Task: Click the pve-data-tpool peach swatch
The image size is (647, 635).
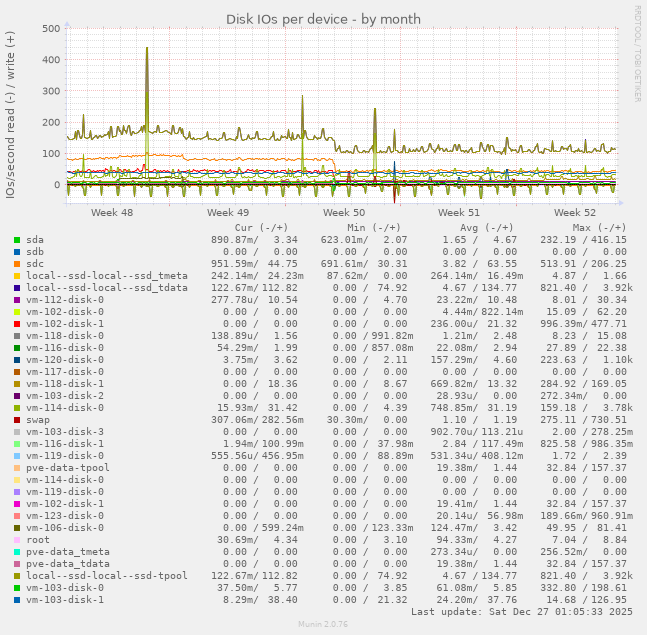Action: [x=17, y=468]
